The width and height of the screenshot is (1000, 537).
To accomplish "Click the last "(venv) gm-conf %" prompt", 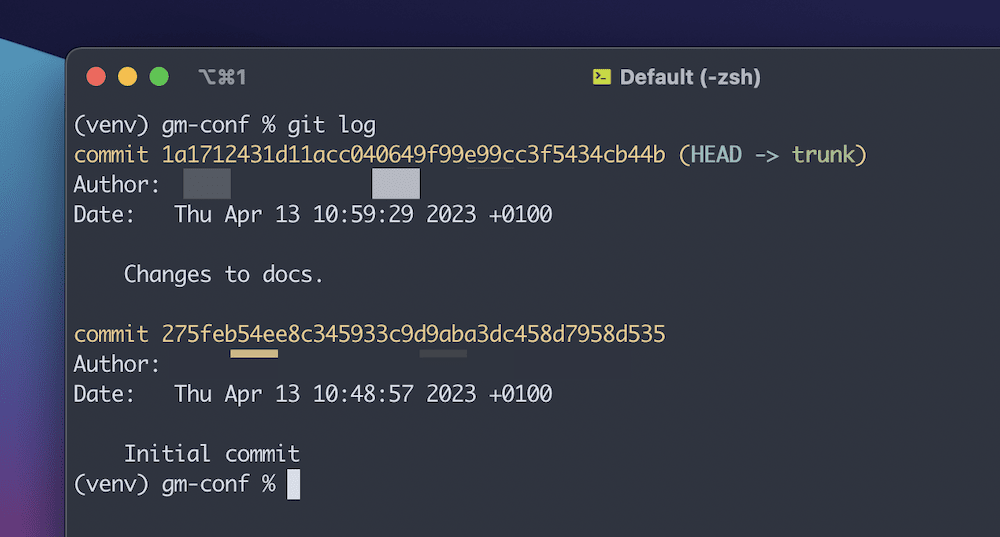I will (x=175, y=484).
